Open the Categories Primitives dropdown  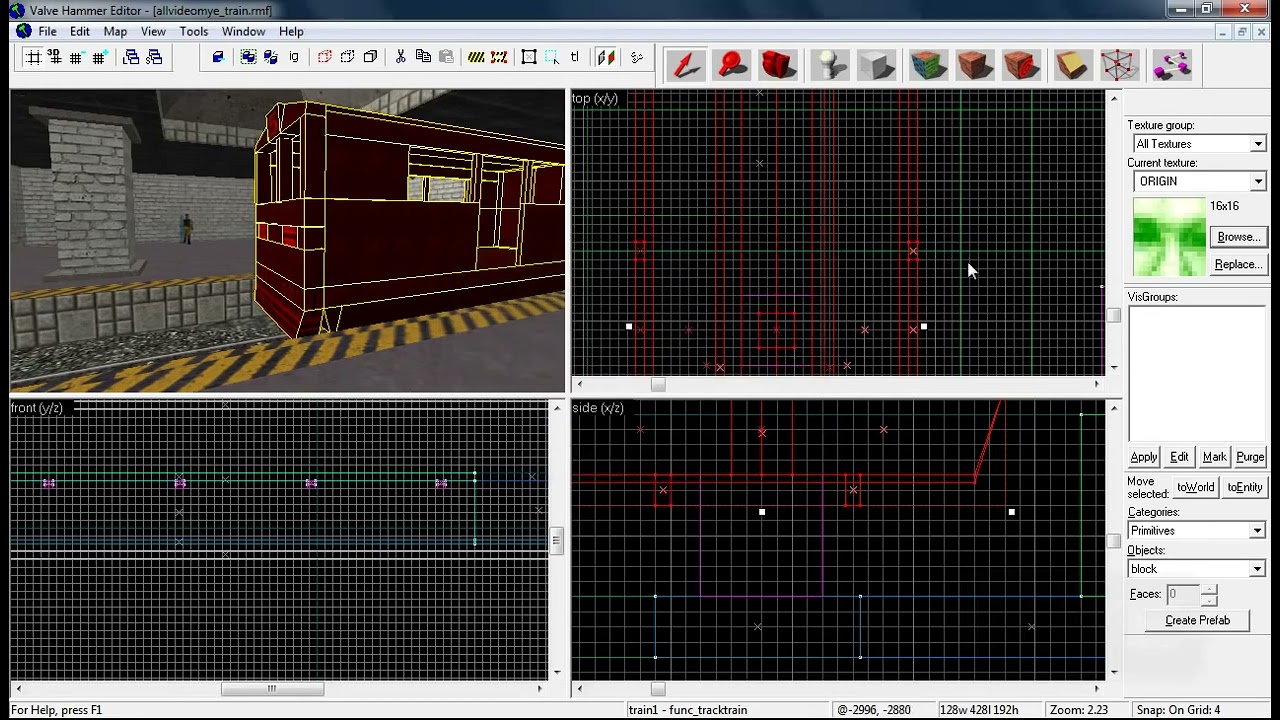pyautogui.click(x=1257, y=531)
